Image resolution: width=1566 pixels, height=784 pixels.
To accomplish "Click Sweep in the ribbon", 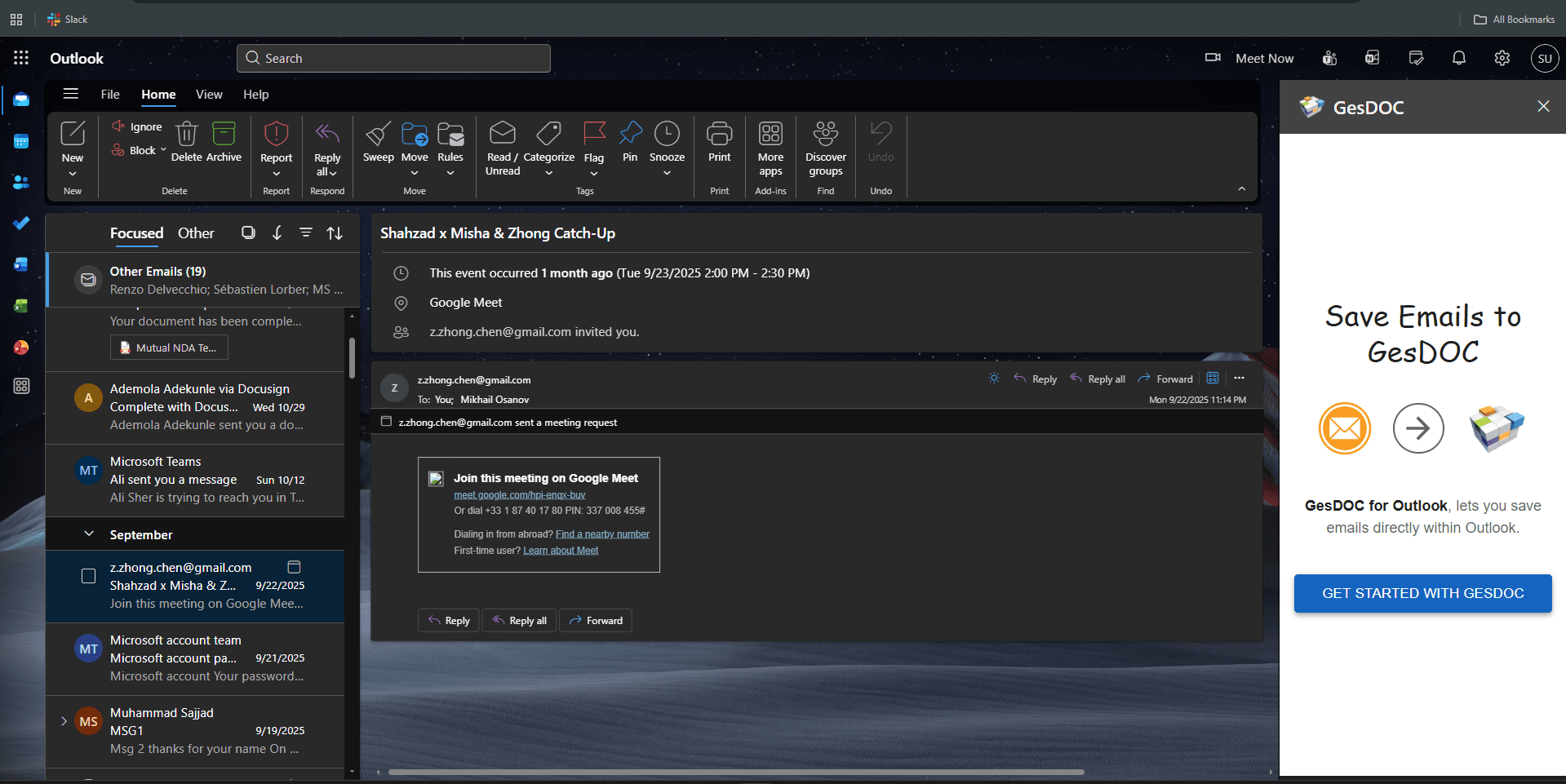I will pos(378,143).
